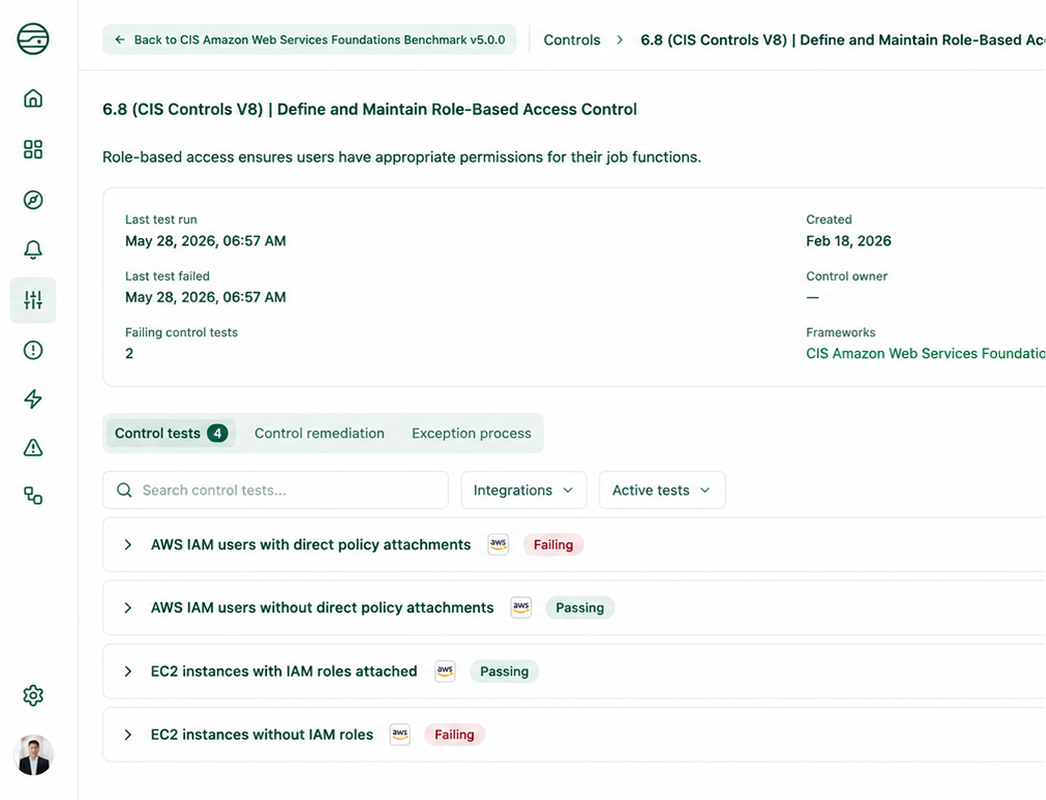Open settings gear icon in sidebar
This screenshot has height=800, width=1046.
pyautogui.click(x=33, y=695)
